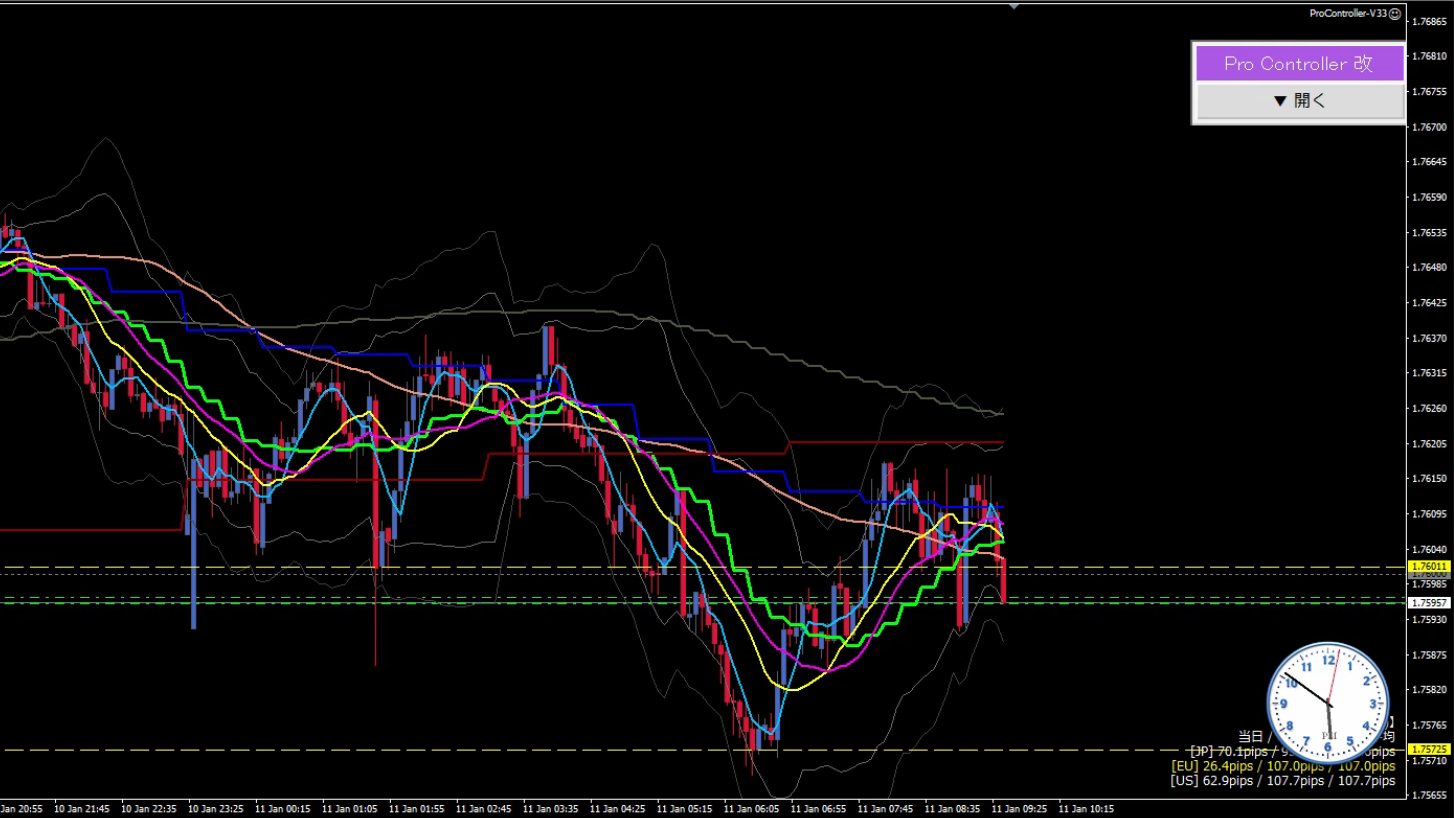
Task: Click the ProController-V33 expert advisor label
Action: pos(1348,13)
